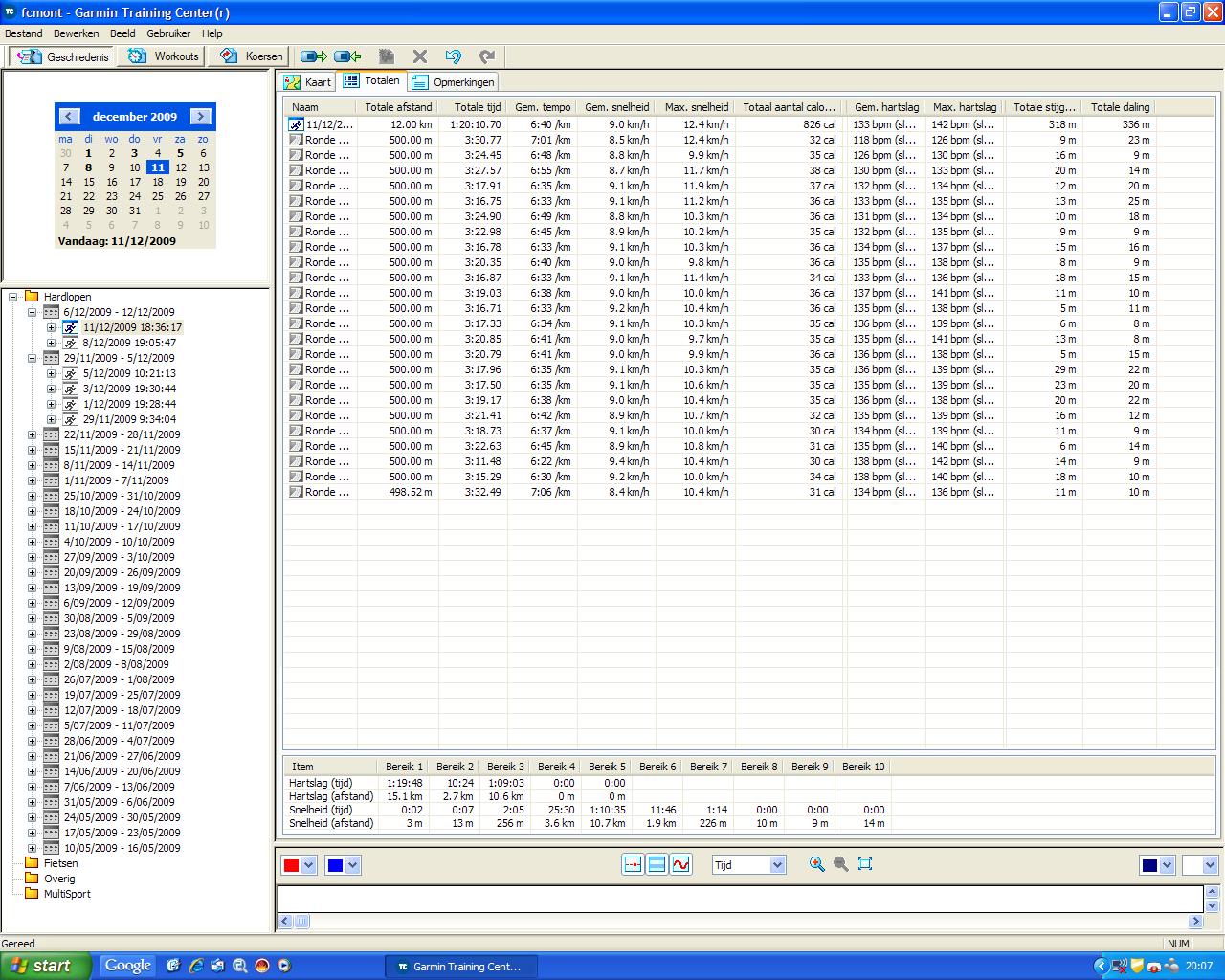Viewport: 1225px width, 980px height.
Task: Click the activity icon in the 12.00 km row
Action: pos(297,124)
